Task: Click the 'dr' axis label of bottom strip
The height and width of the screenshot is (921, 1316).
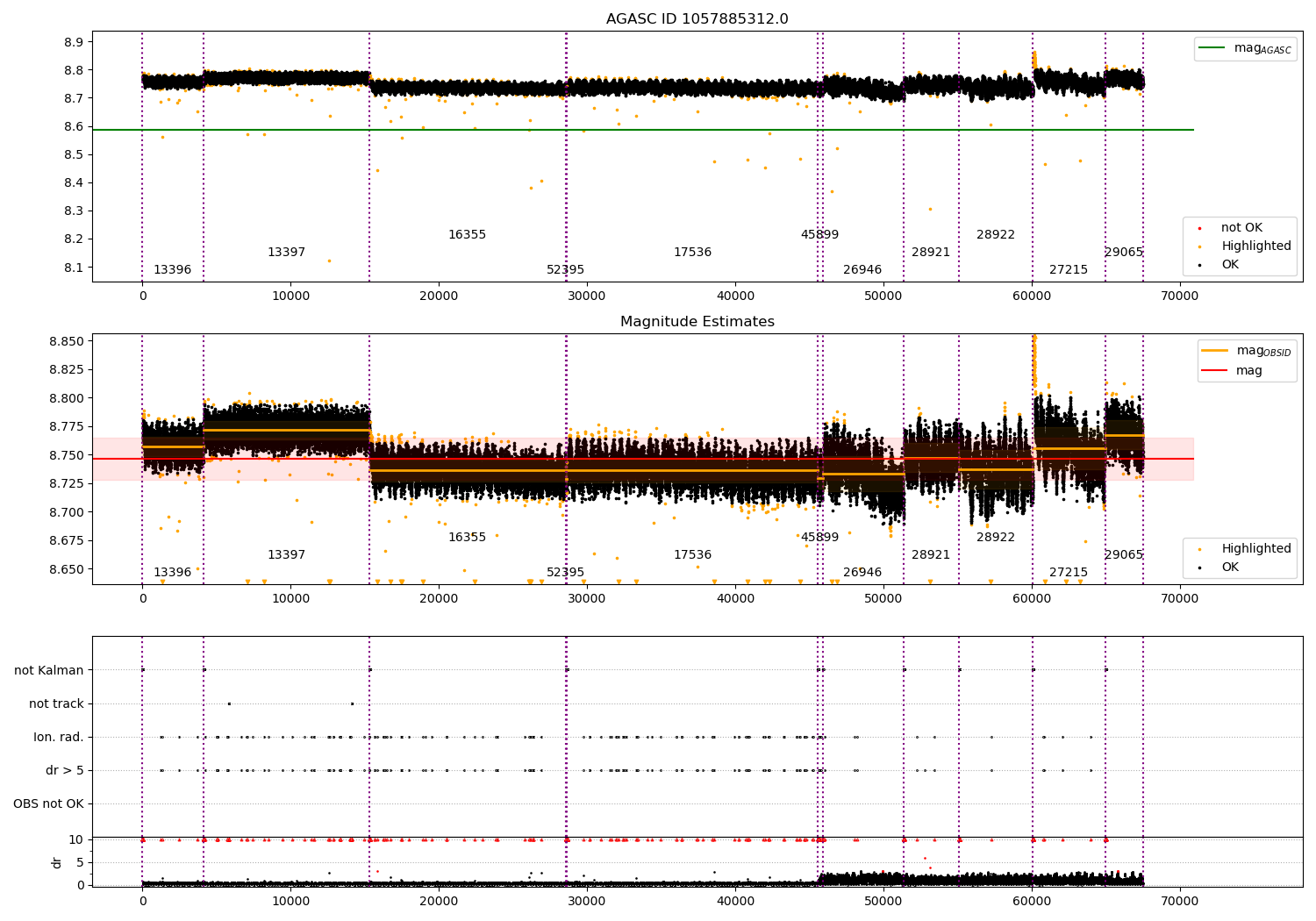Action: (57, 862)
